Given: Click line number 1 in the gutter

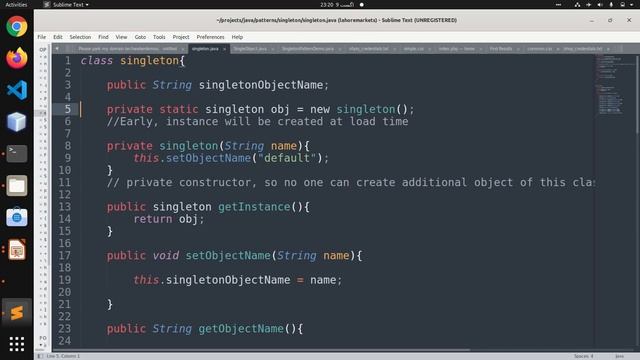Looking at the screenshot, I should coord(68,61).
